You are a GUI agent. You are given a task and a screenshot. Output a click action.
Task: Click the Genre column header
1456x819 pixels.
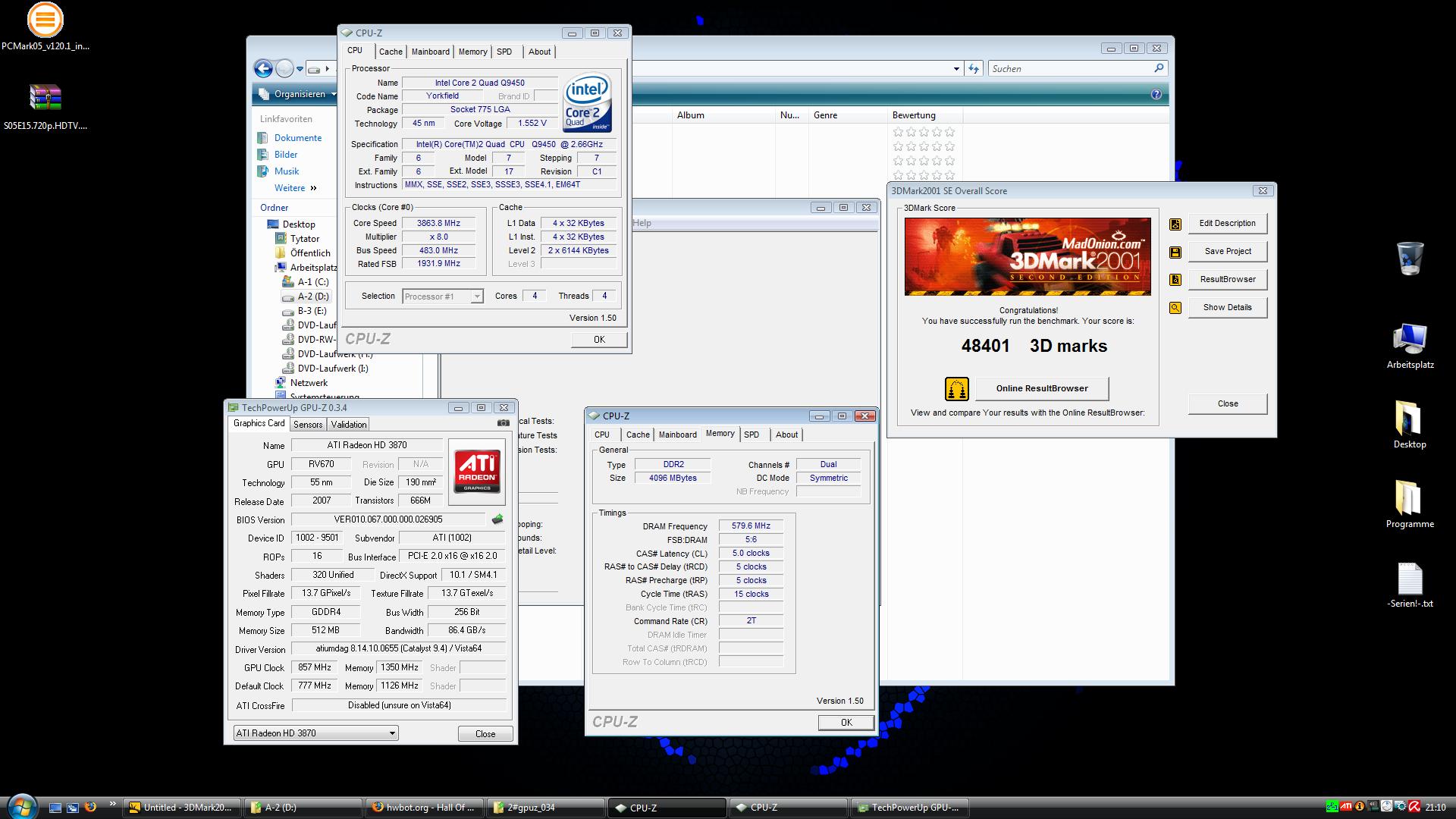click(x=848, y=115)
